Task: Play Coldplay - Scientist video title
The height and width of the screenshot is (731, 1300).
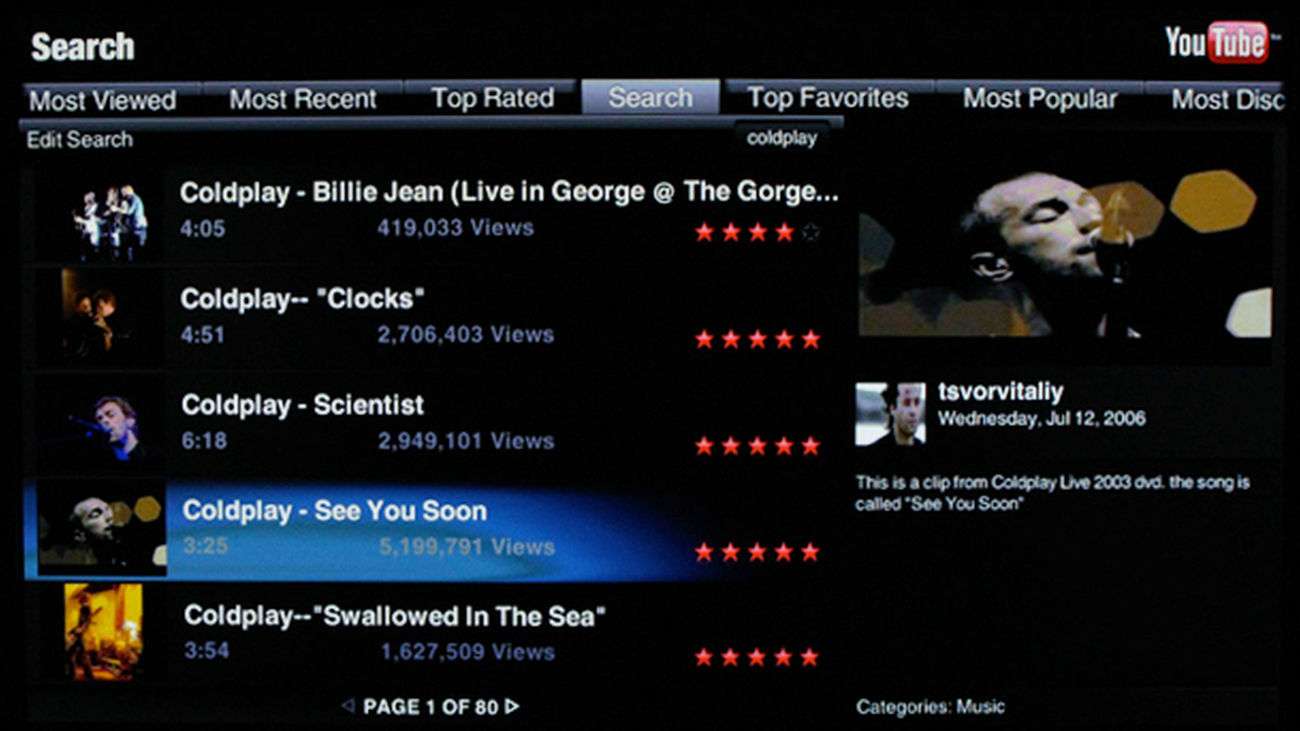Action: [x=303, y=405]
